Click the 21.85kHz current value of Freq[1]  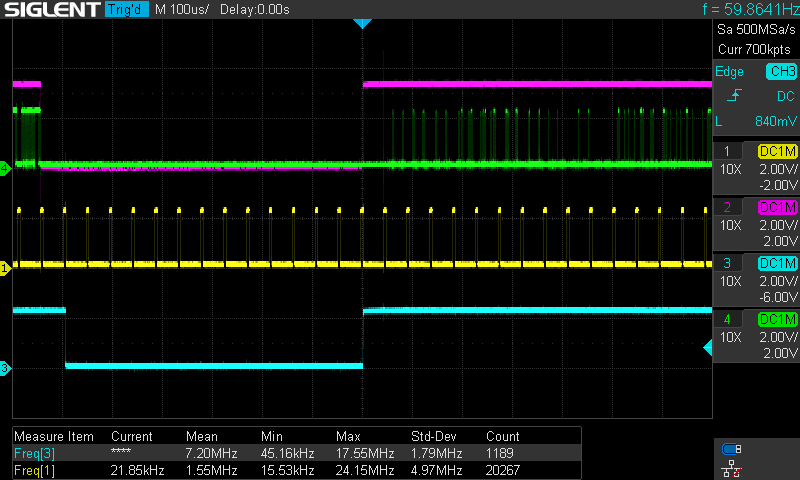137,470
